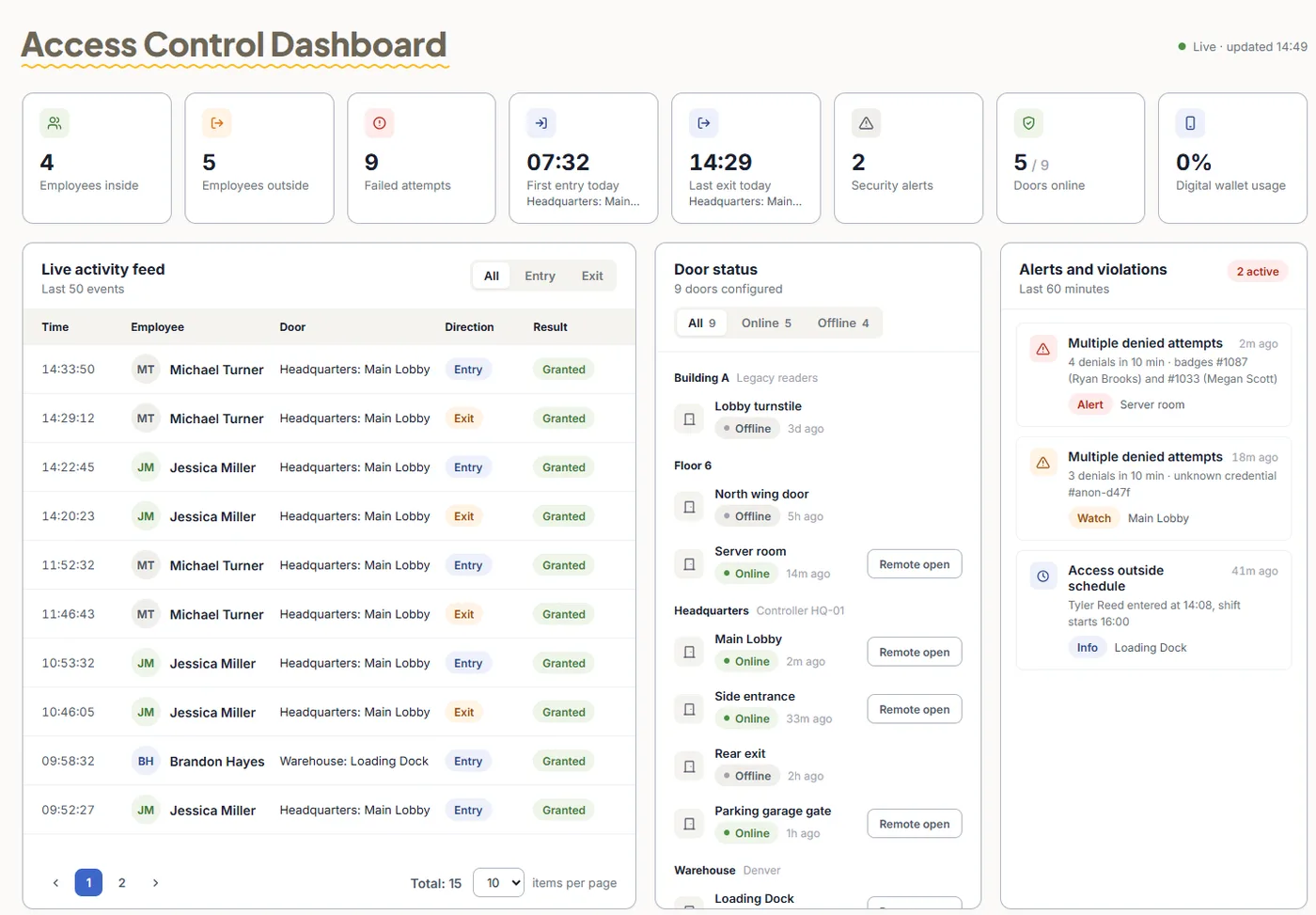Click the Digital wallet usage phone icon
The height and width of the screenshot is (915, 1316).
coord(1191,123)
